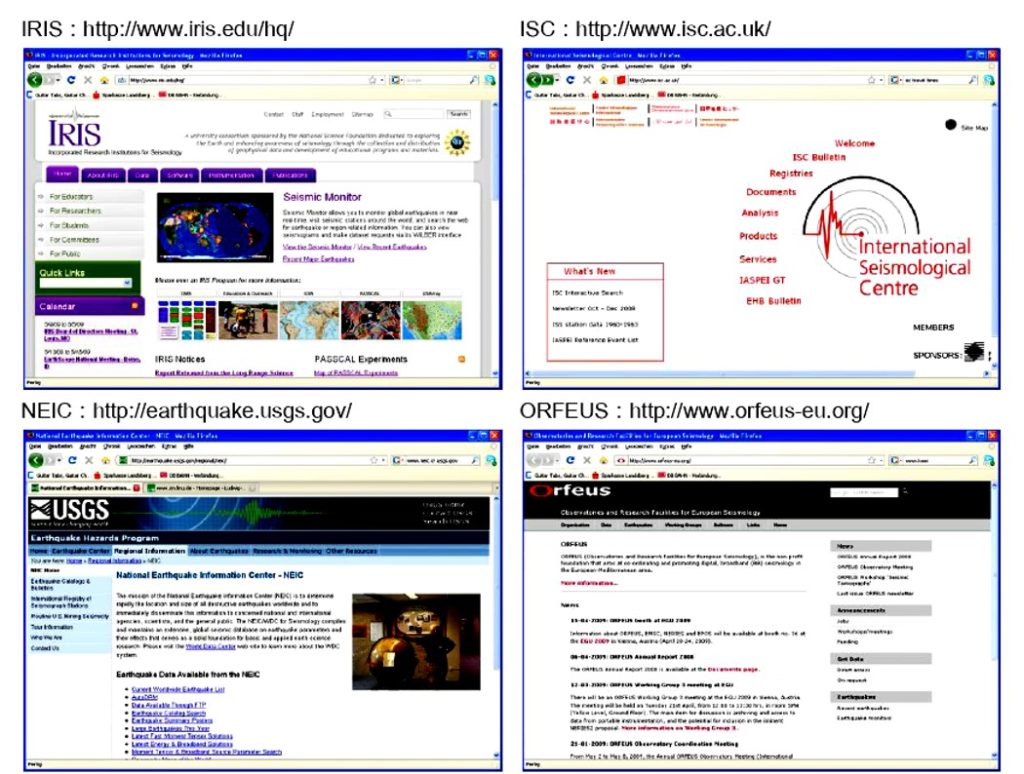The width and height of the screenshot is (1024, 774).
Task: Click the search field on the Orfeus page header
Action: coord(864,492)
